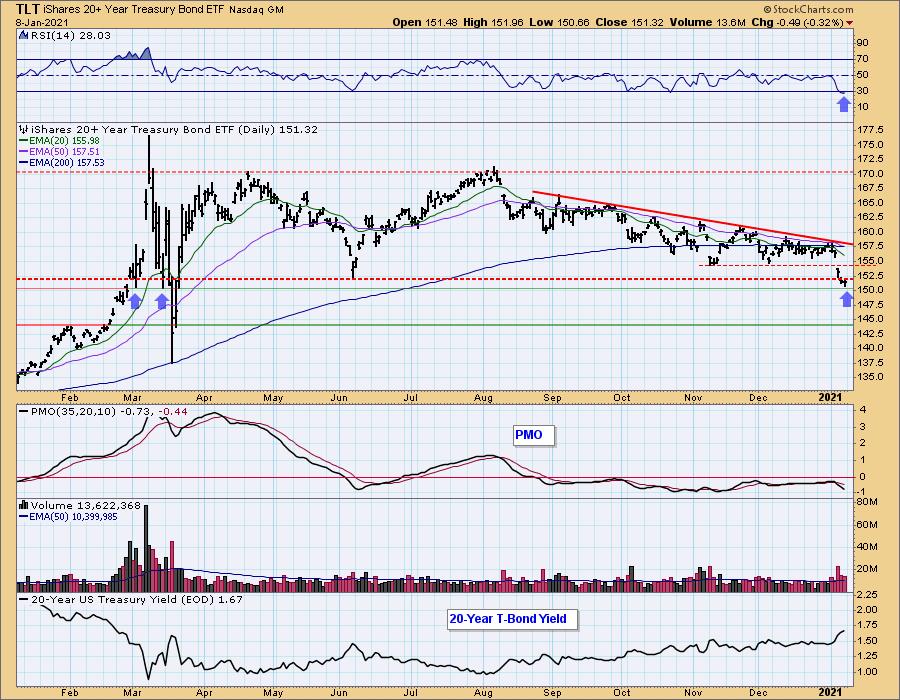Click the 'iShares 20+ Year Treasury Bond ETF' header title
This screenshot has width=900, height=700.
pos(134,10)
